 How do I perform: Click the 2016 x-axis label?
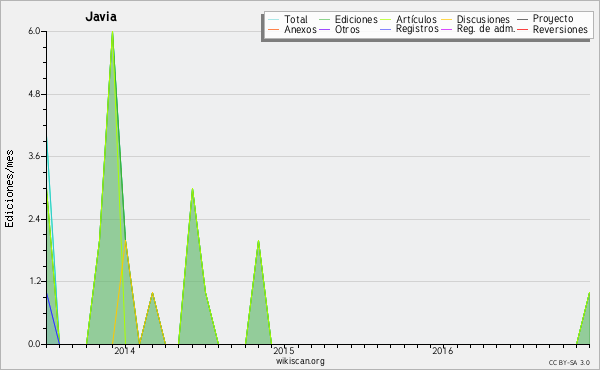tap(442, 351)
